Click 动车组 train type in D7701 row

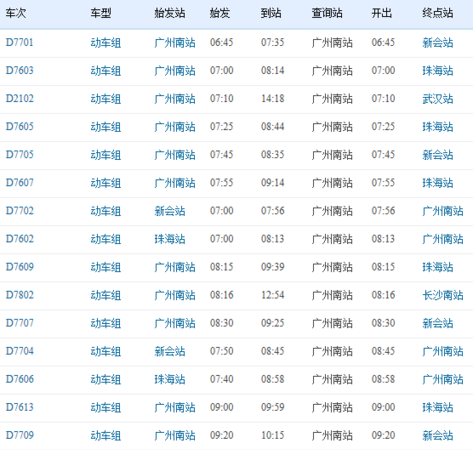pyautogui.click(x=106, y=43)
